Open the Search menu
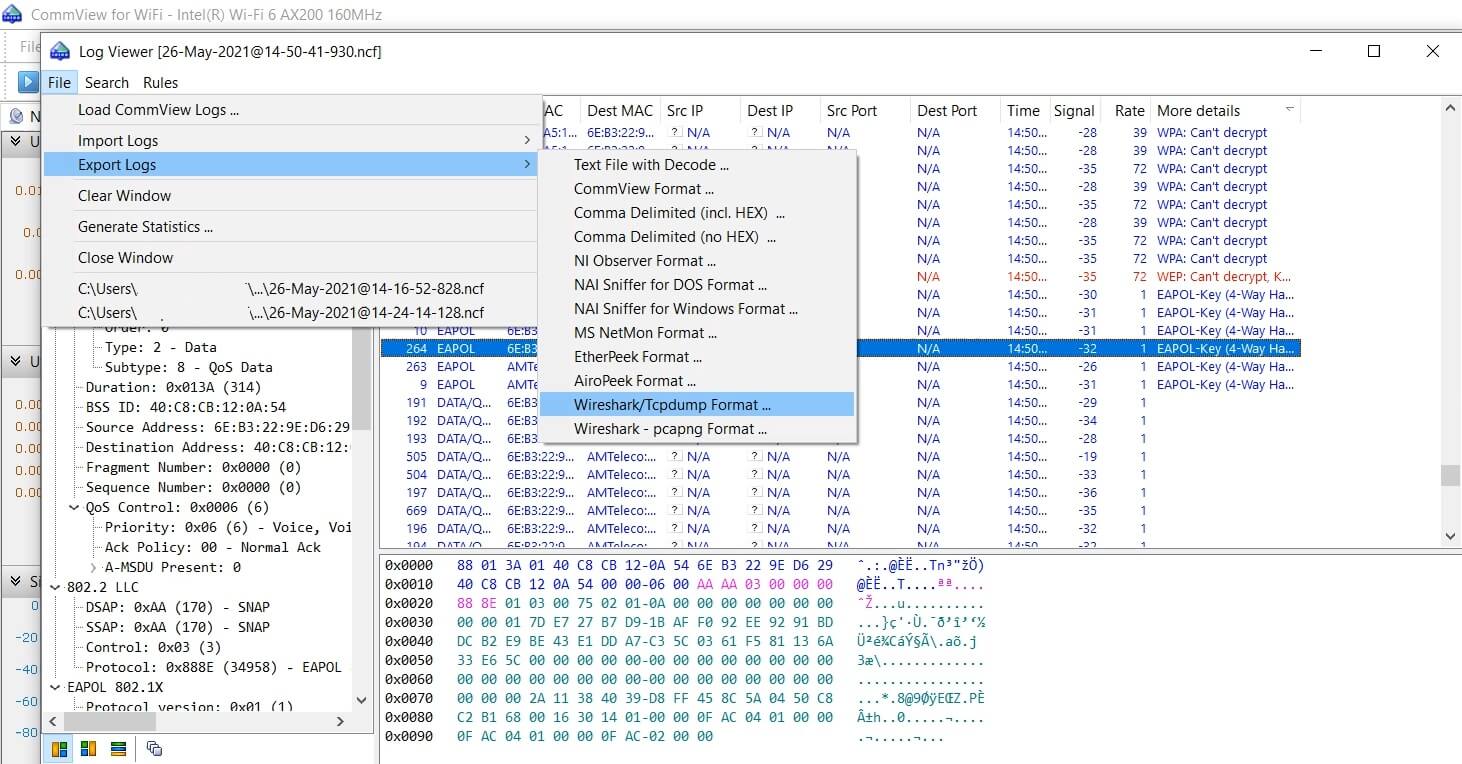 [106, 83]
